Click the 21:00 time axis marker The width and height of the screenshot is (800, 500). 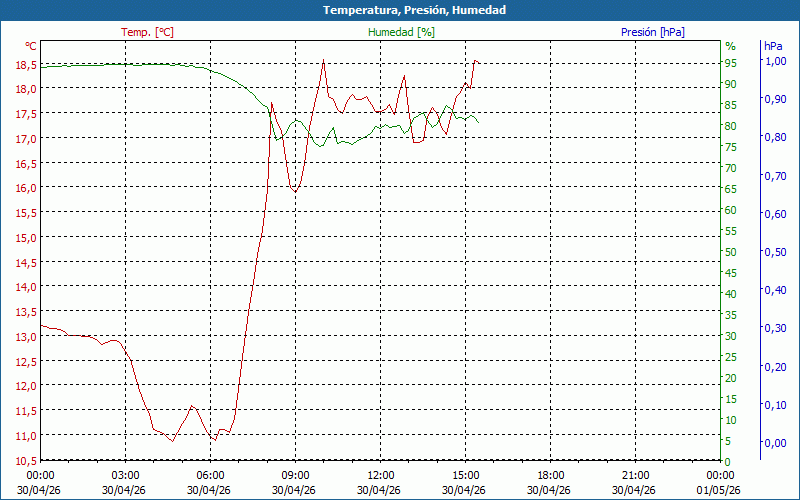coord(635,475)
